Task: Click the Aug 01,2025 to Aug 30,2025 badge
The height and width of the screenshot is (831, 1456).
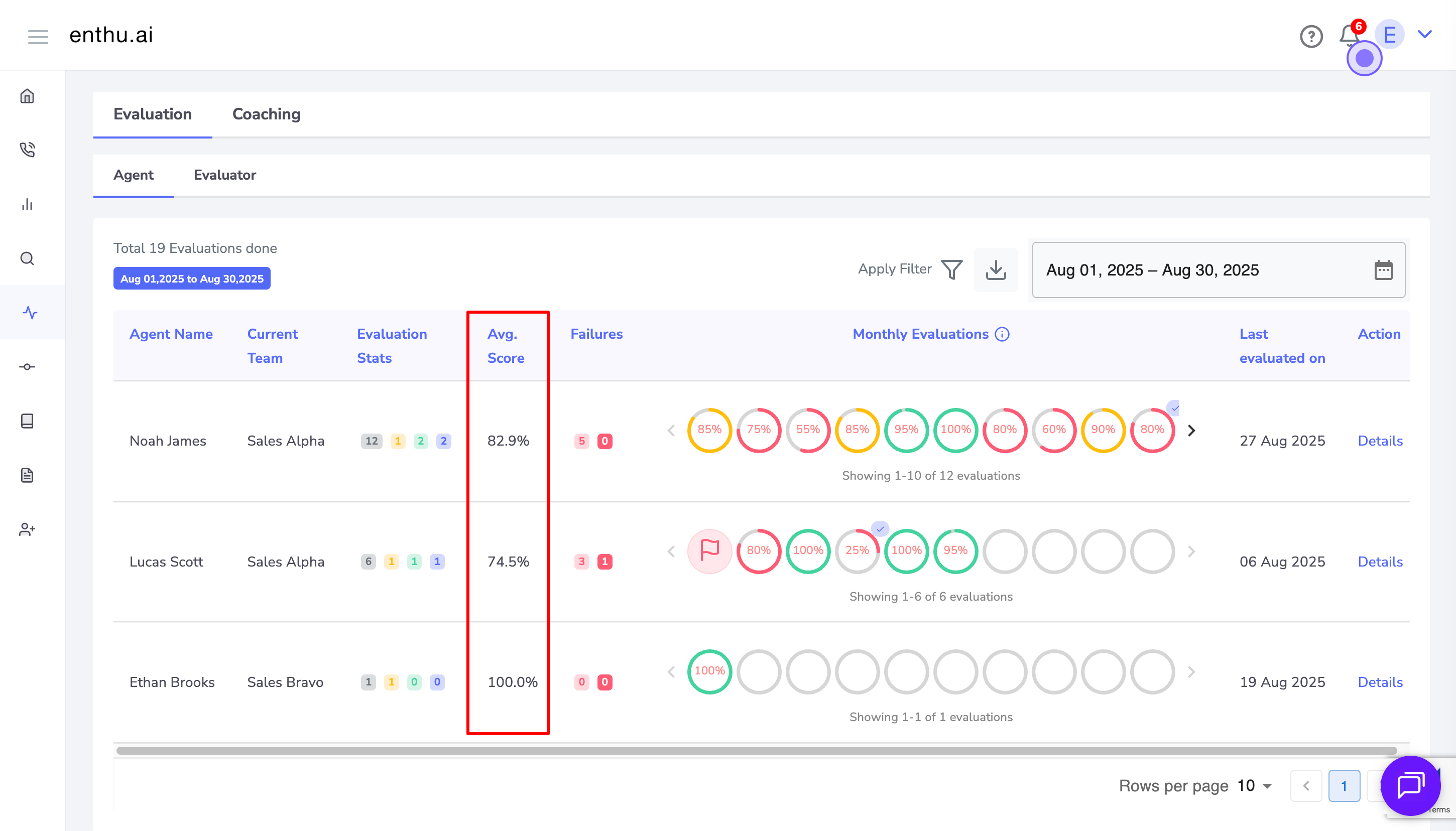Action: [192, 279]
